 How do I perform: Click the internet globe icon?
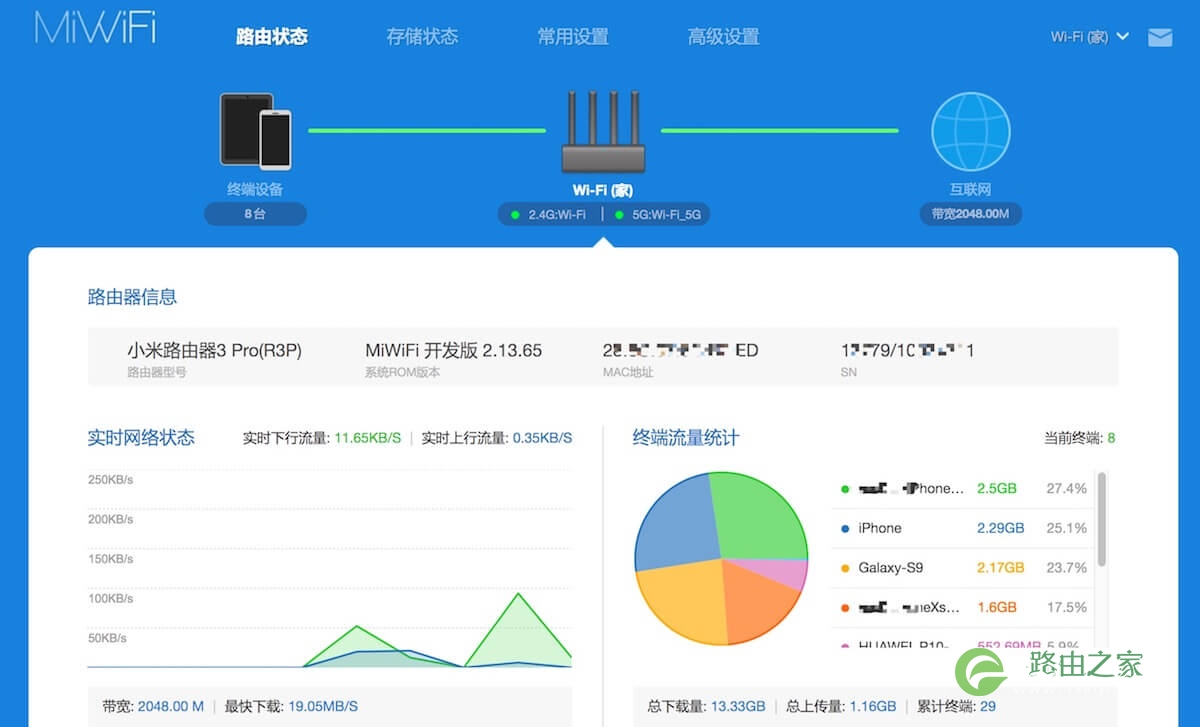971,131
